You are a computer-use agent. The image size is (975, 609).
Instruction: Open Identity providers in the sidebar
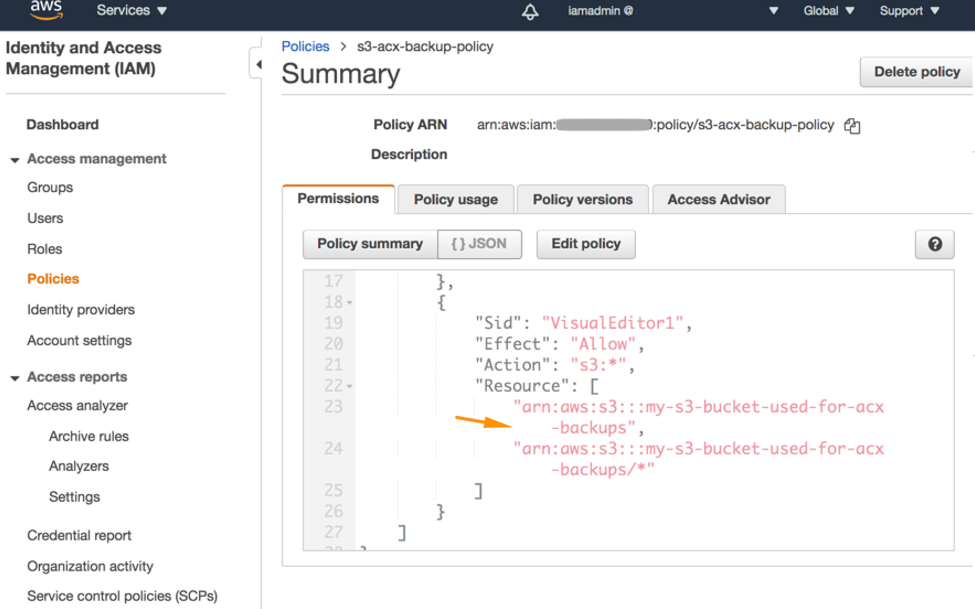point(81,310)
